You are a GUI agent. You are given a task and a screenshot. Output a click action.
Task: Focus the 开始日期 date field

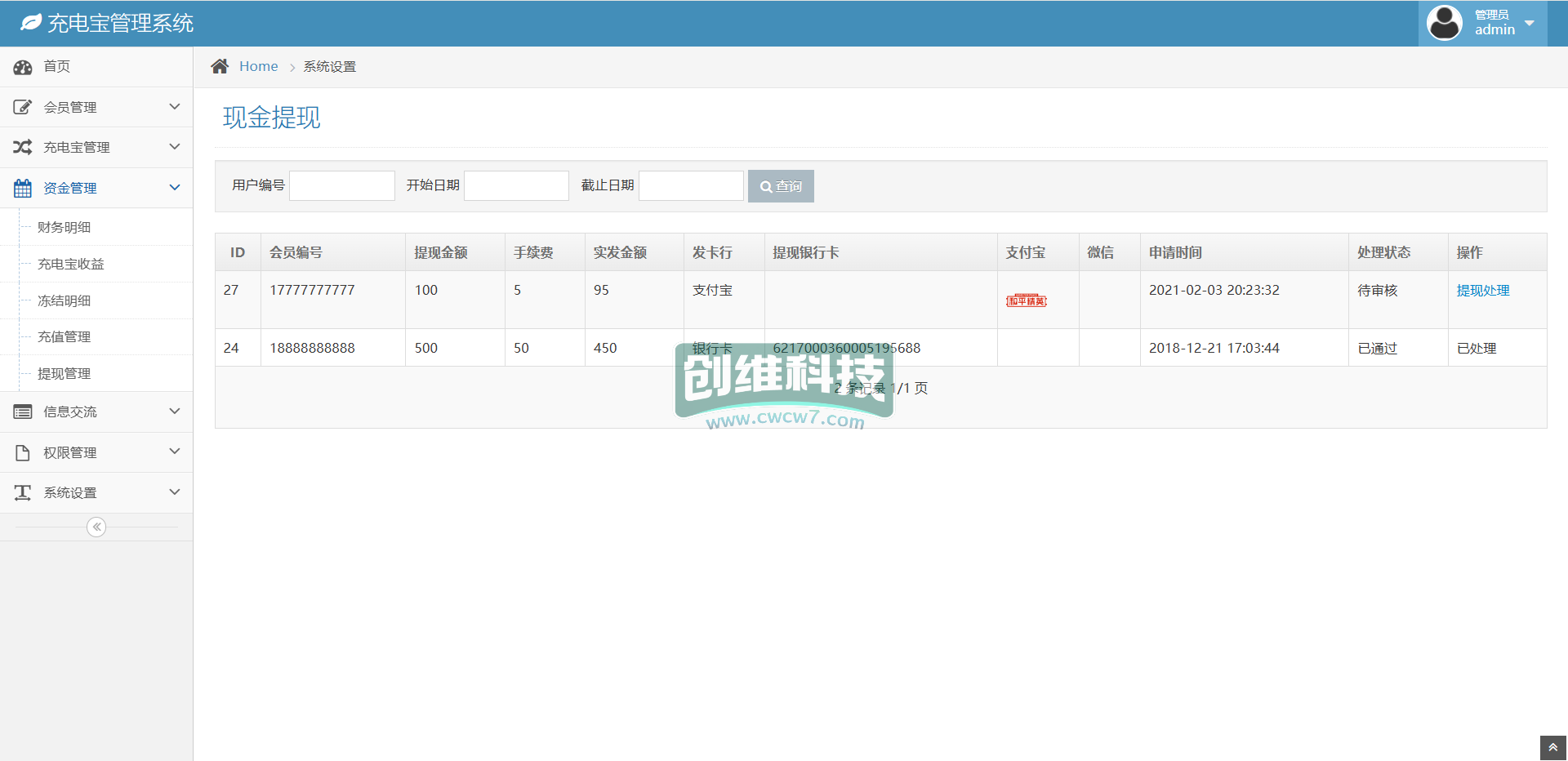516,185
